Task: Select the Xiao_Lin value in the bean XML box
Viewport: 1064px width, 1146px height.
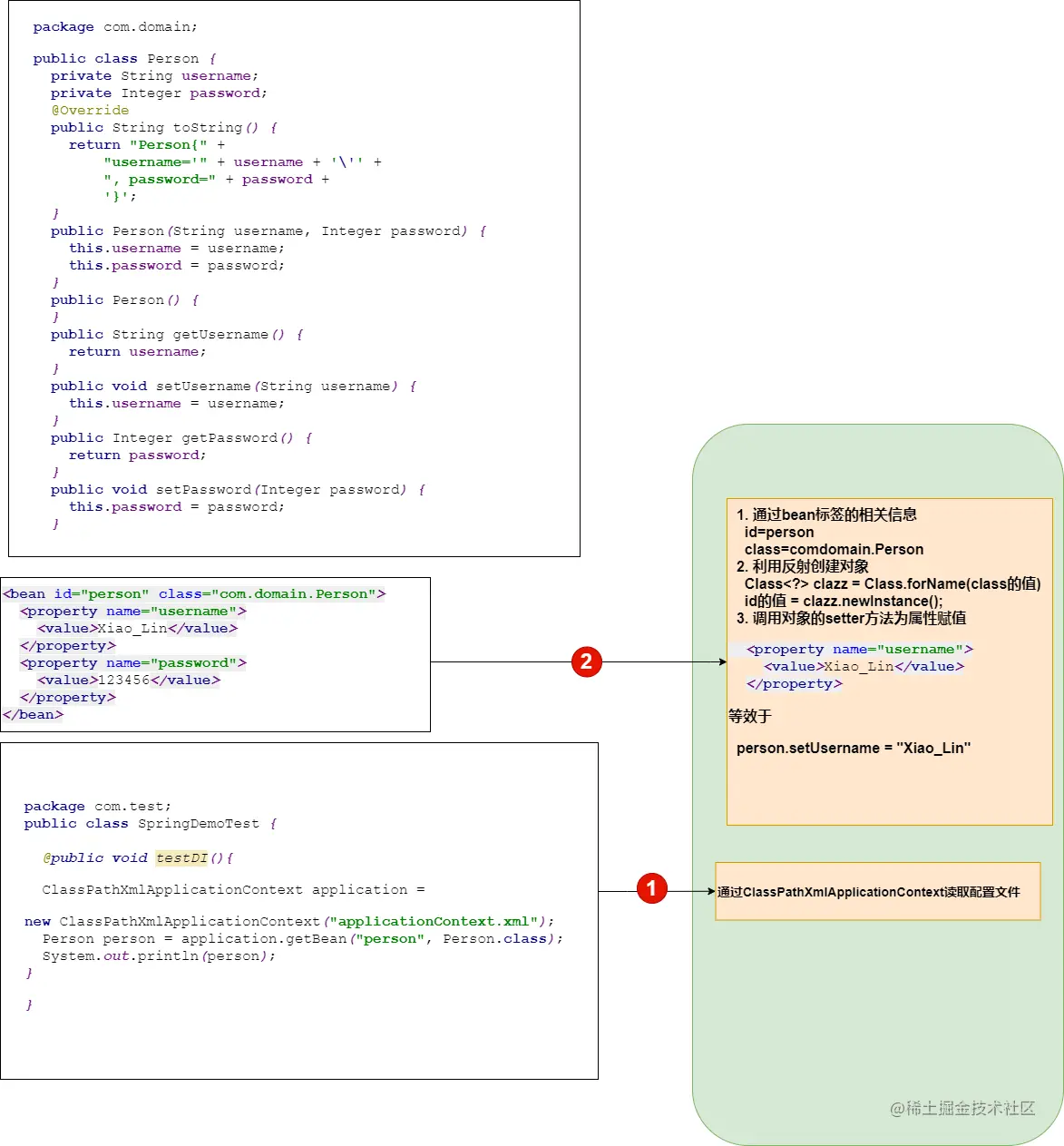Action: (x=132, y=629)
